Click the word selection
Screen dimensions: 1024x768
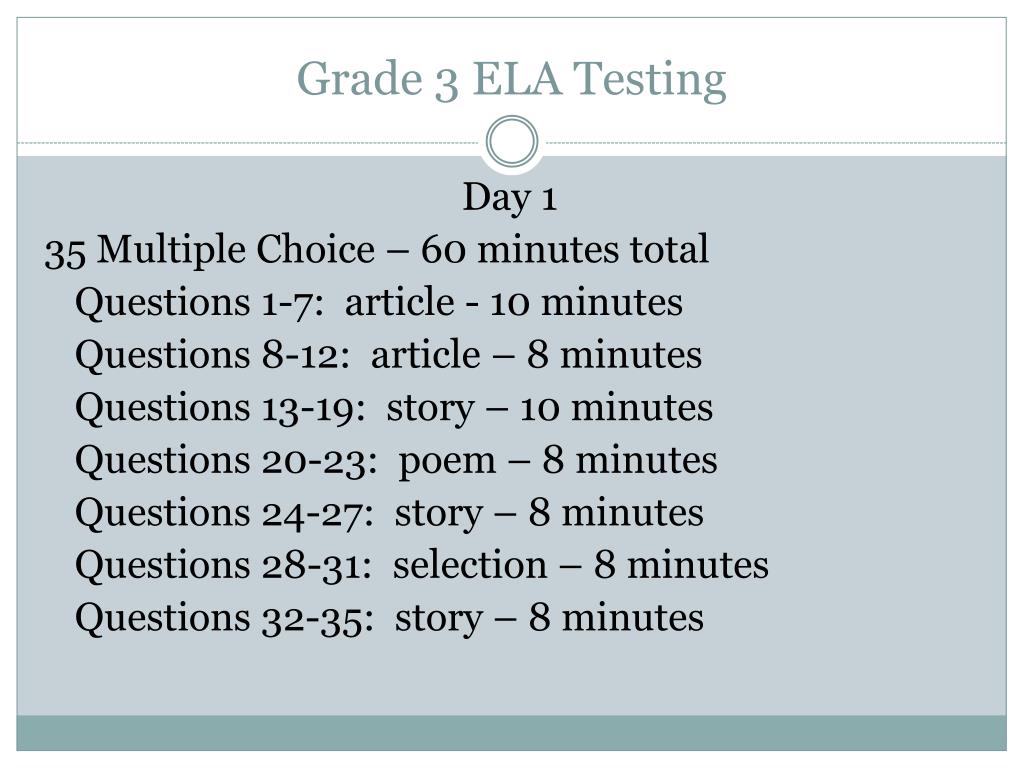(470, 565)
